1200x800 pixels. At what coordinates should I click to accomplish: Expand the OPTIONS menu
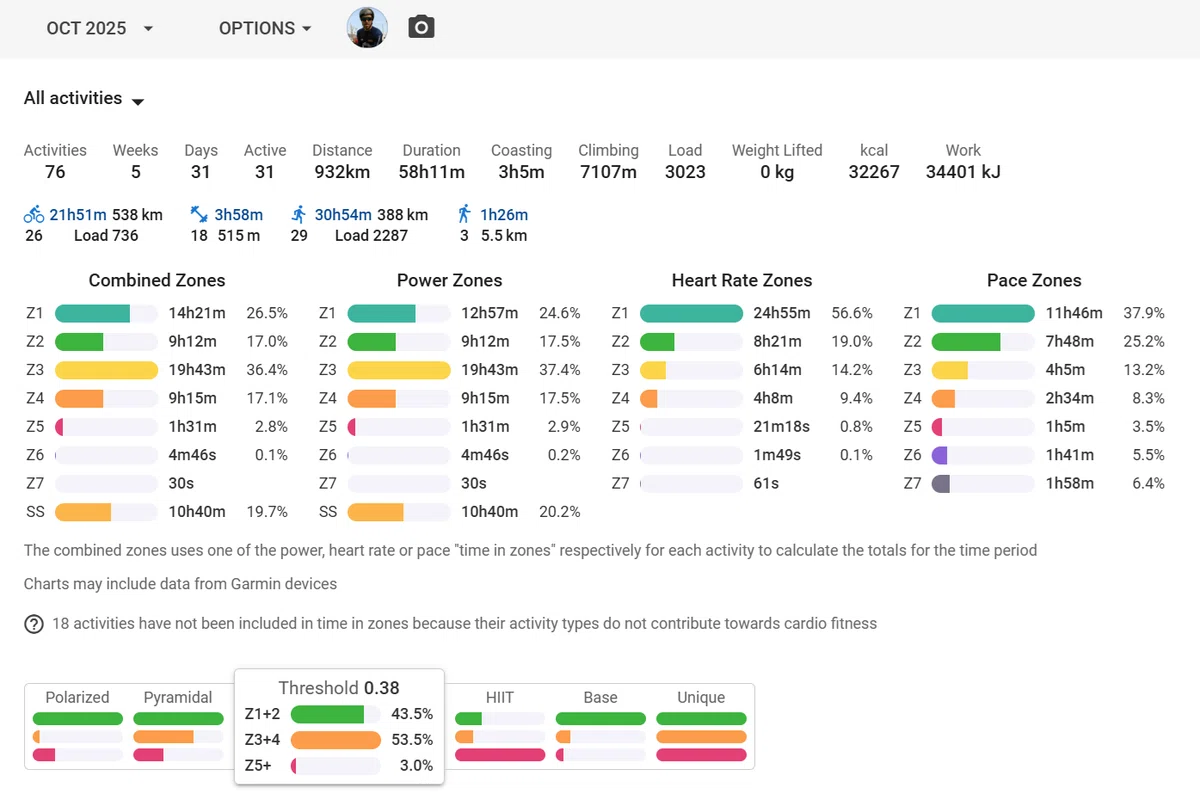coord(265,28)
